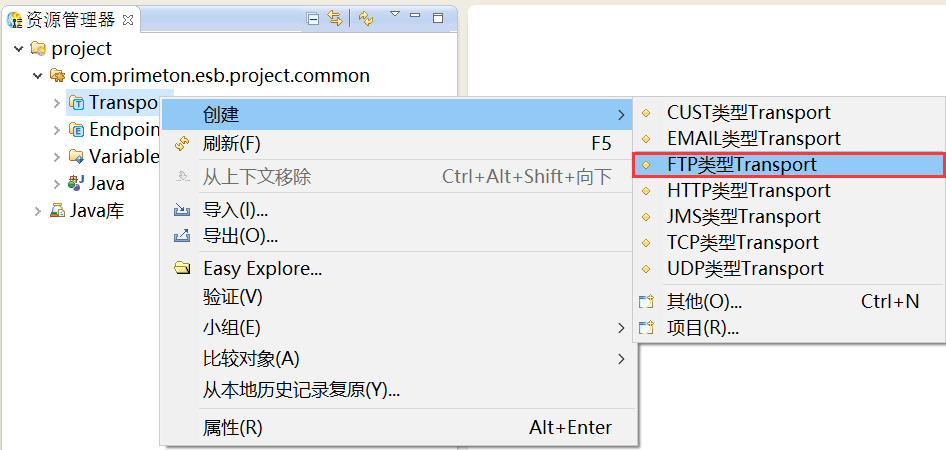
Task: Close the 资源管理器 tab with its X
Action: pos(126,19)
